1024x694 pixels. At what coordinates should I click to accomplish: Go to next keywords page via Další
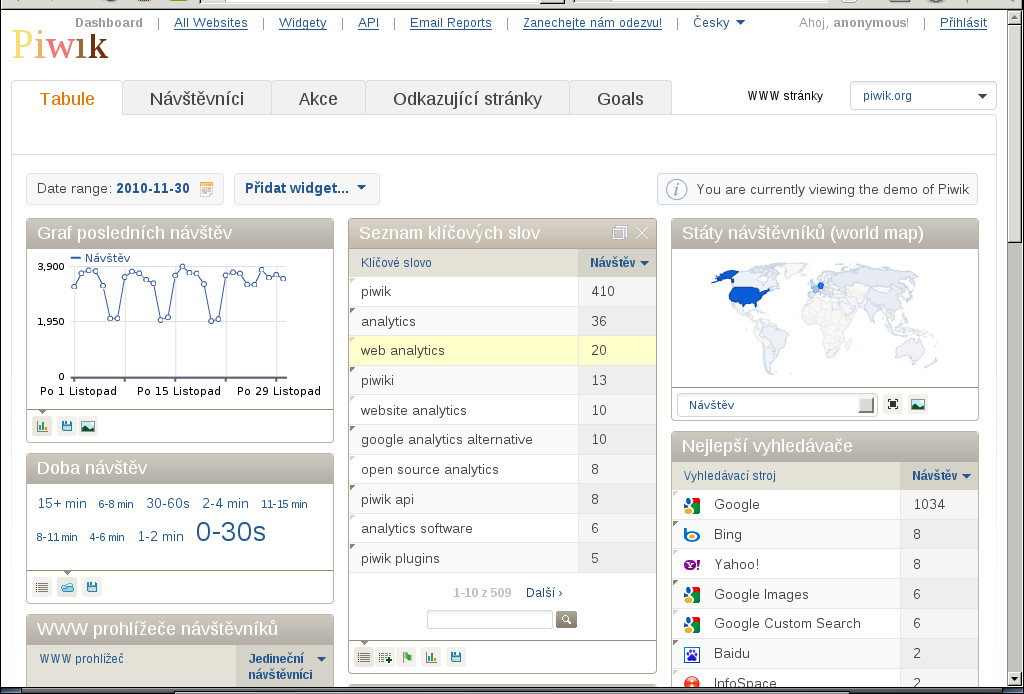tap(544, 593)
